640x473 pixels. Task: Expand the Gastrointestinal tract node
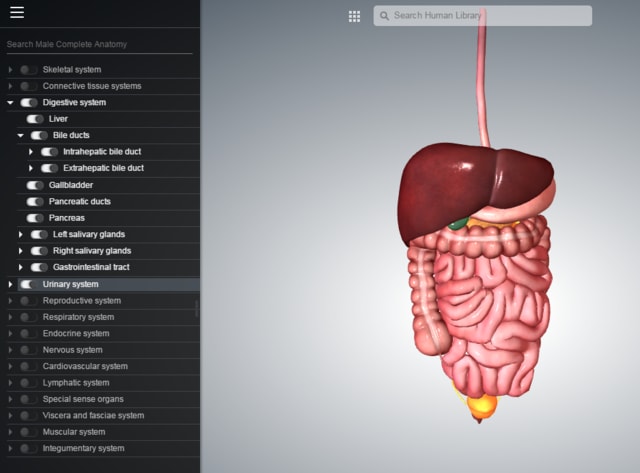pyautogui.click(x=20, y=267)
